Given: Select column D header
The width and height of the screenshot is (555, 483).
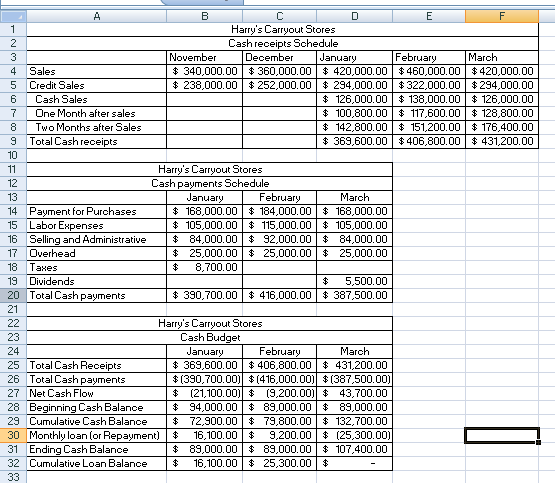Looking at the screenshot, I should tap(355, 16).
